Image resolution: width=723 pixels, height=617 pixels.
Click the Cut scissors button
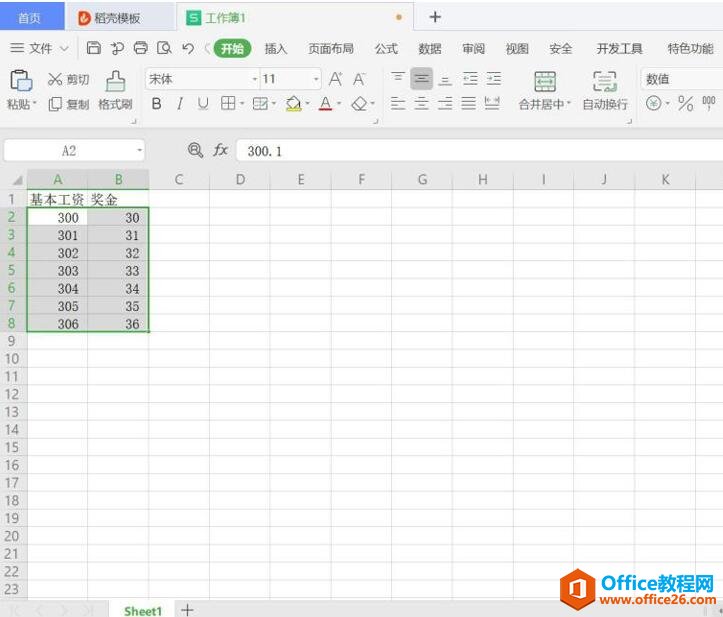point(68,80)
